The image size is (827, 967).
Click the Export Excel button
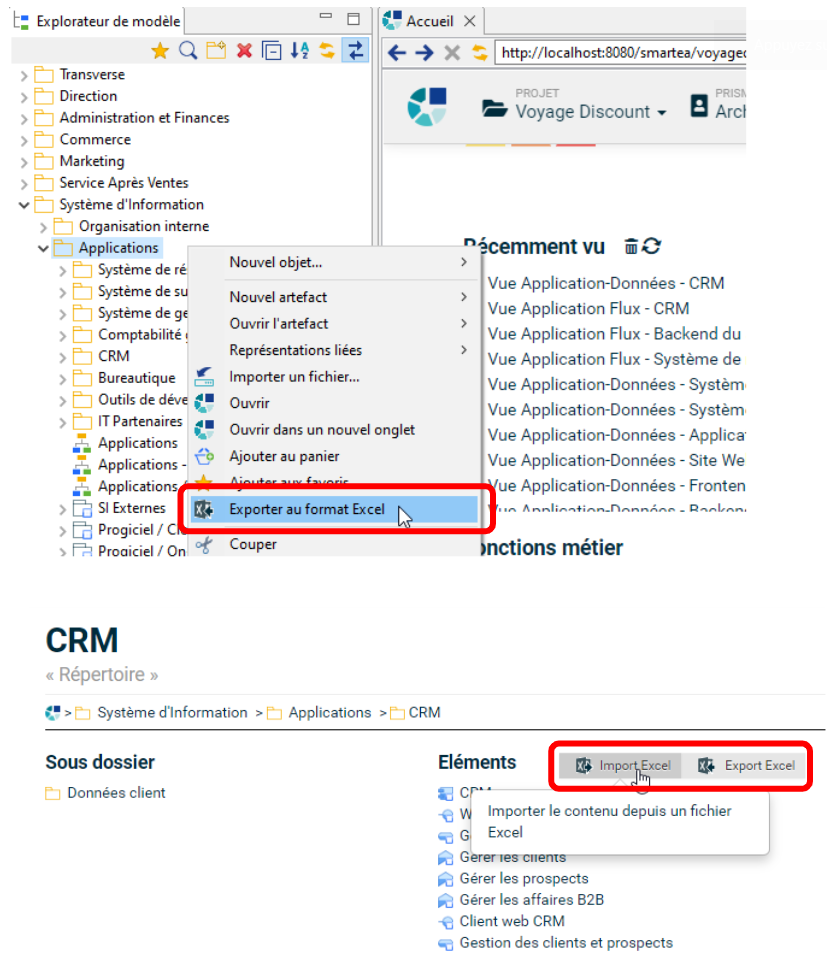coord(747,766)
